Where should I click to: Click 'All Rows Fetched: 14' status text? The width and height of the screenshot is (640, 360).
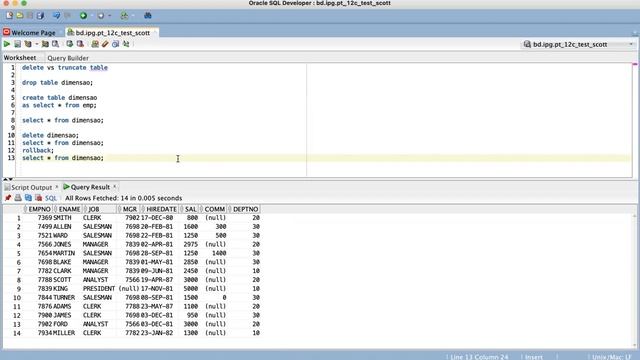coord(124,198)
